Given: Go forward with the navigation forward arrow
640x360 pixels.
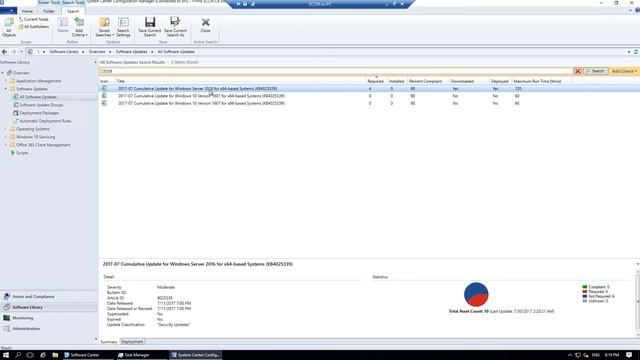Looking at the screenshot, I should 13,52.
